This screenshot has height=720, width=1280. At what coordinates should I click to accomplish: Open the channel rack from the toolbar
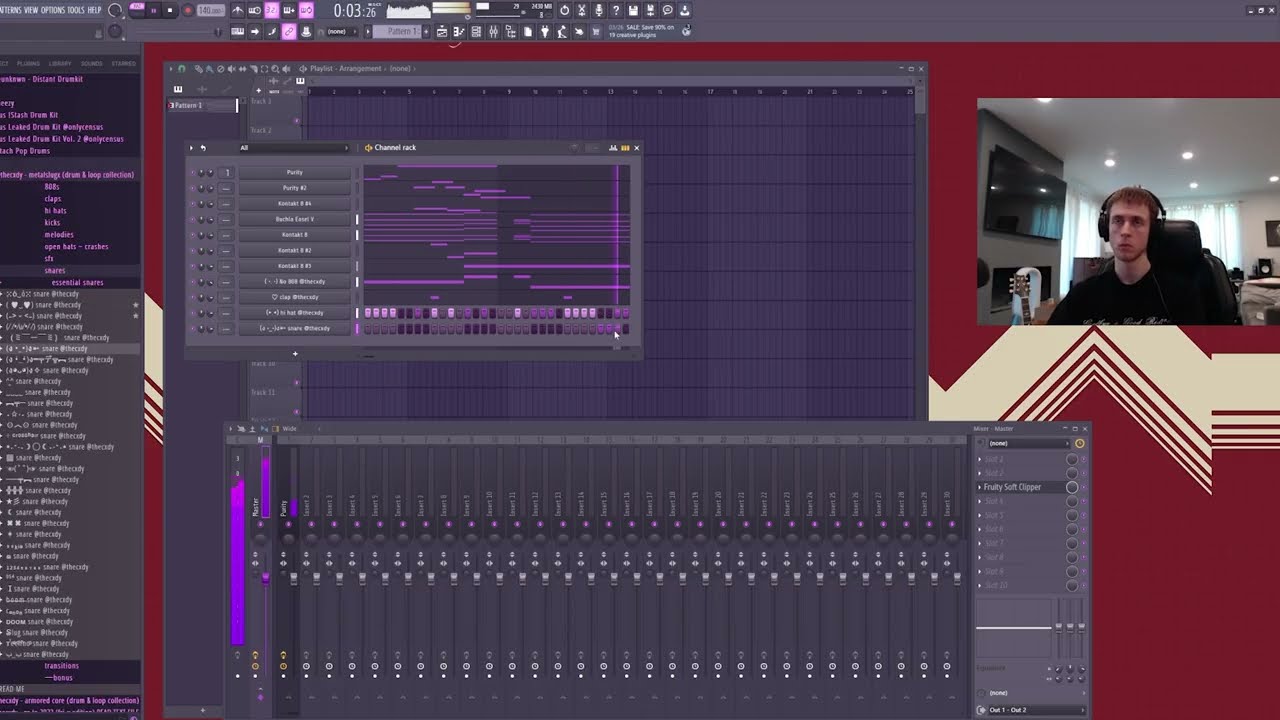pyautogui.click(x=476, y=32)
